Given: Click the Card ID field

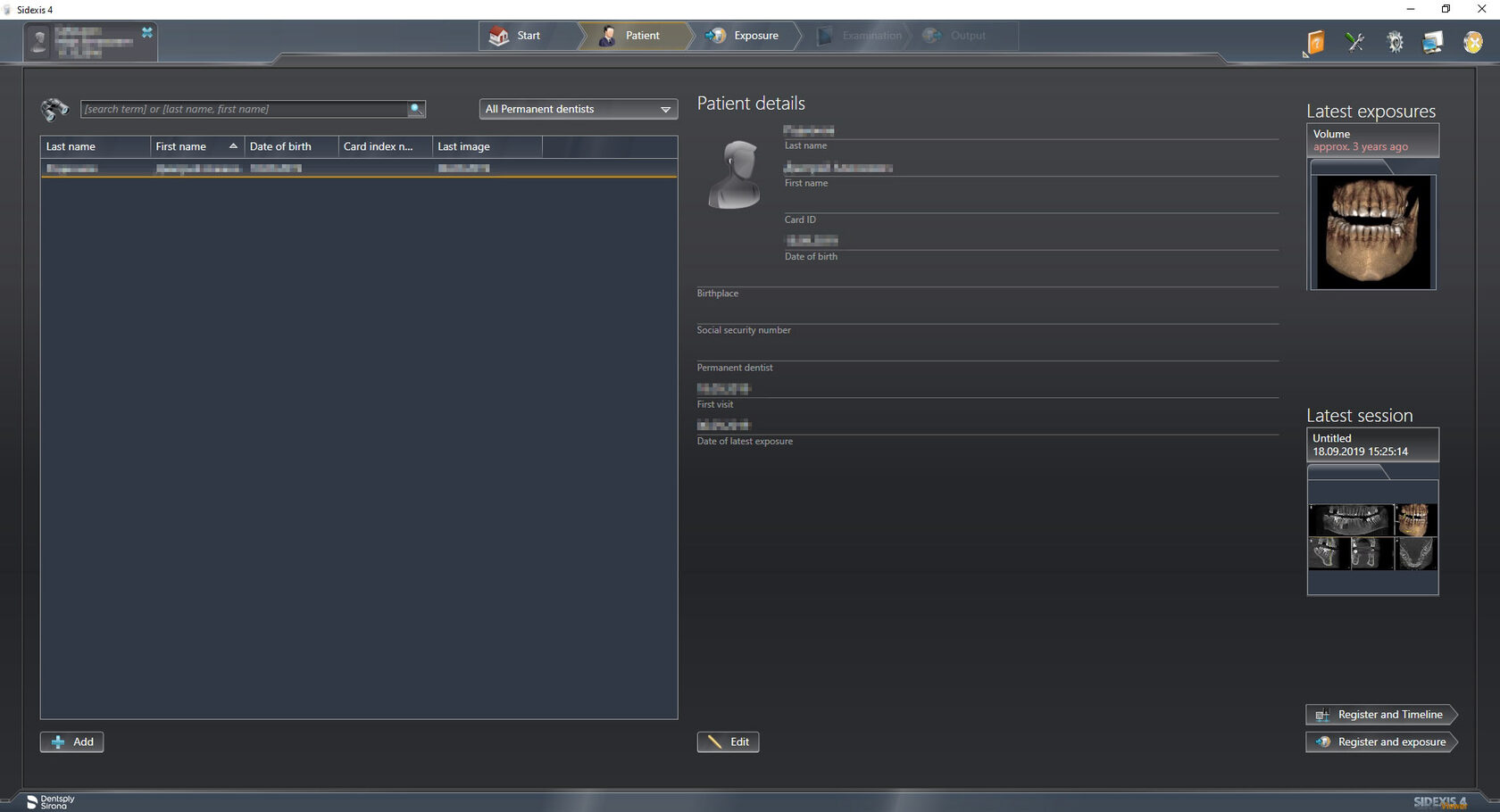Looking at the screenshot, I should point(1031,203).
